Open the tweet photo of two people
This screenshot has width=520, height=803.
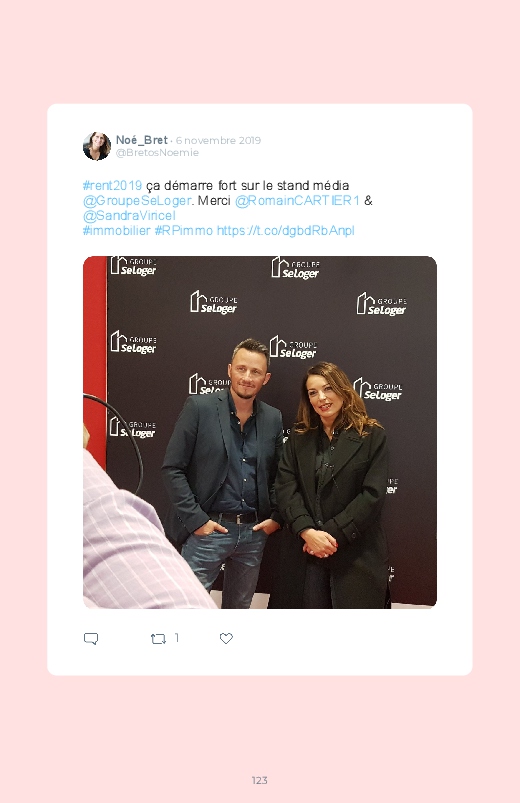[x=260, y=432]
